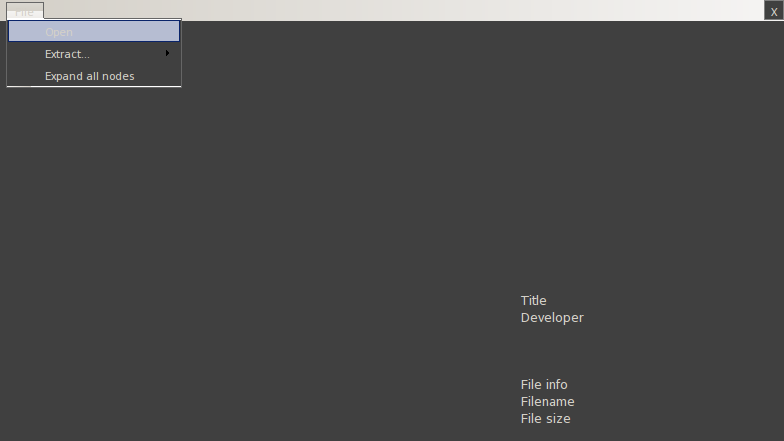784x441 pixels.
Task: Select the Extract... submenu item
Action: (x=94, y=54)
